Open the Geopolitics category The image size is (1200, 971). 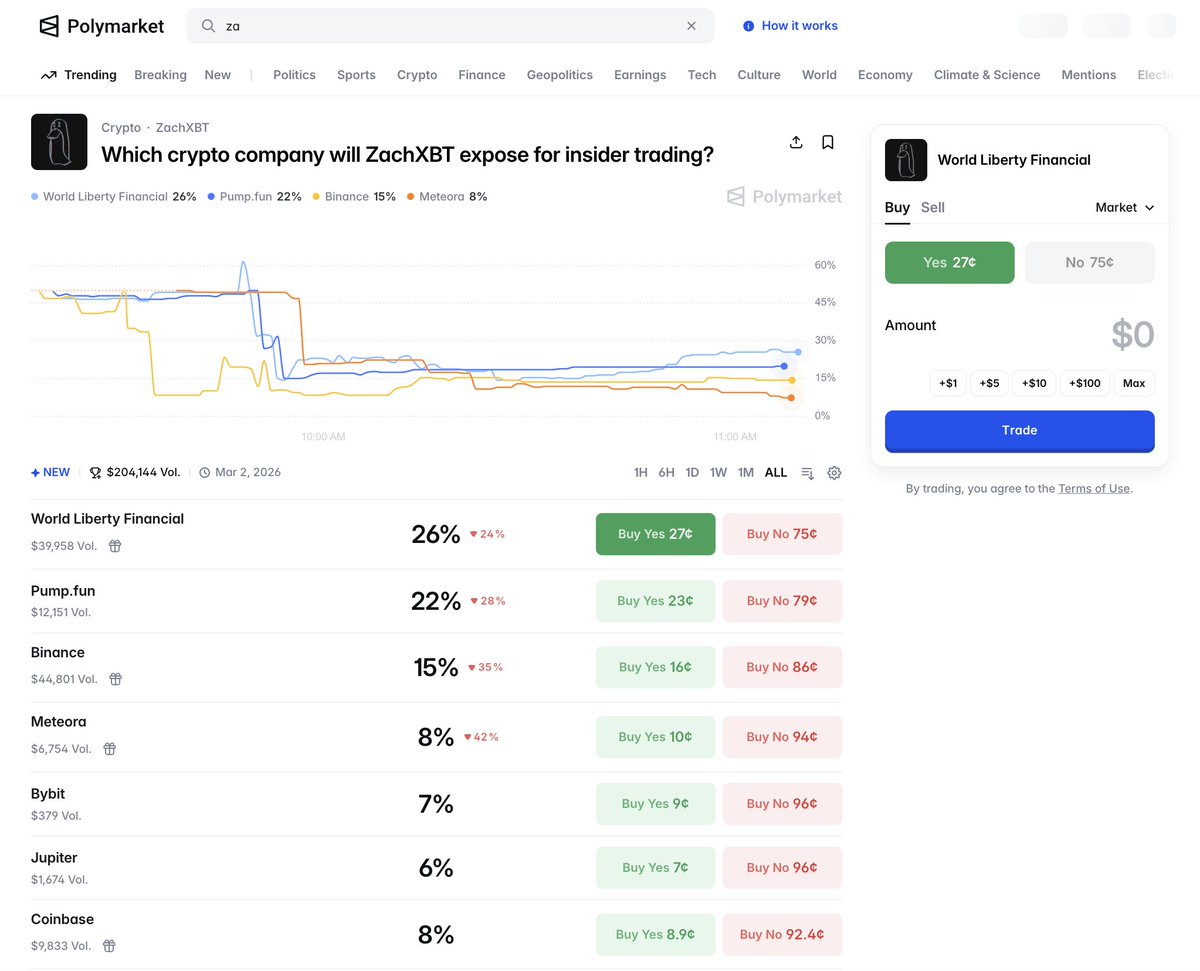pyautogui.click(x=560, y=75)
